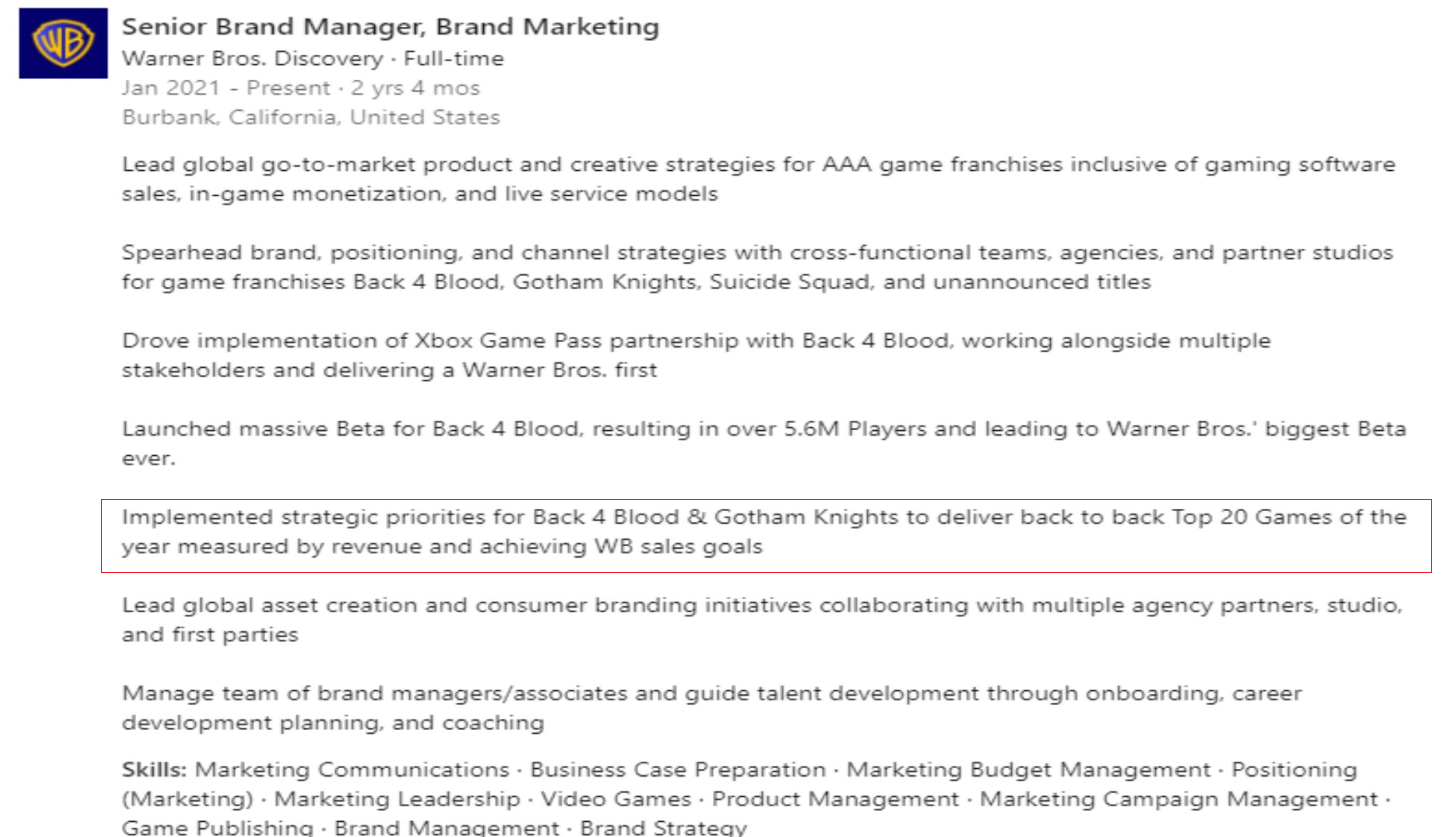The width and height of the screenshot is (1452, 837).
Task: Click the Warner Bros. Discovery company name
Action: click(252, 59)
